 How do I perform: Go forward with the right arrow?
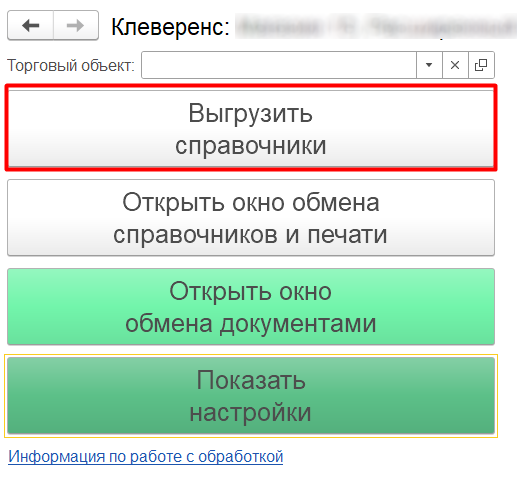tap(76, 25)
